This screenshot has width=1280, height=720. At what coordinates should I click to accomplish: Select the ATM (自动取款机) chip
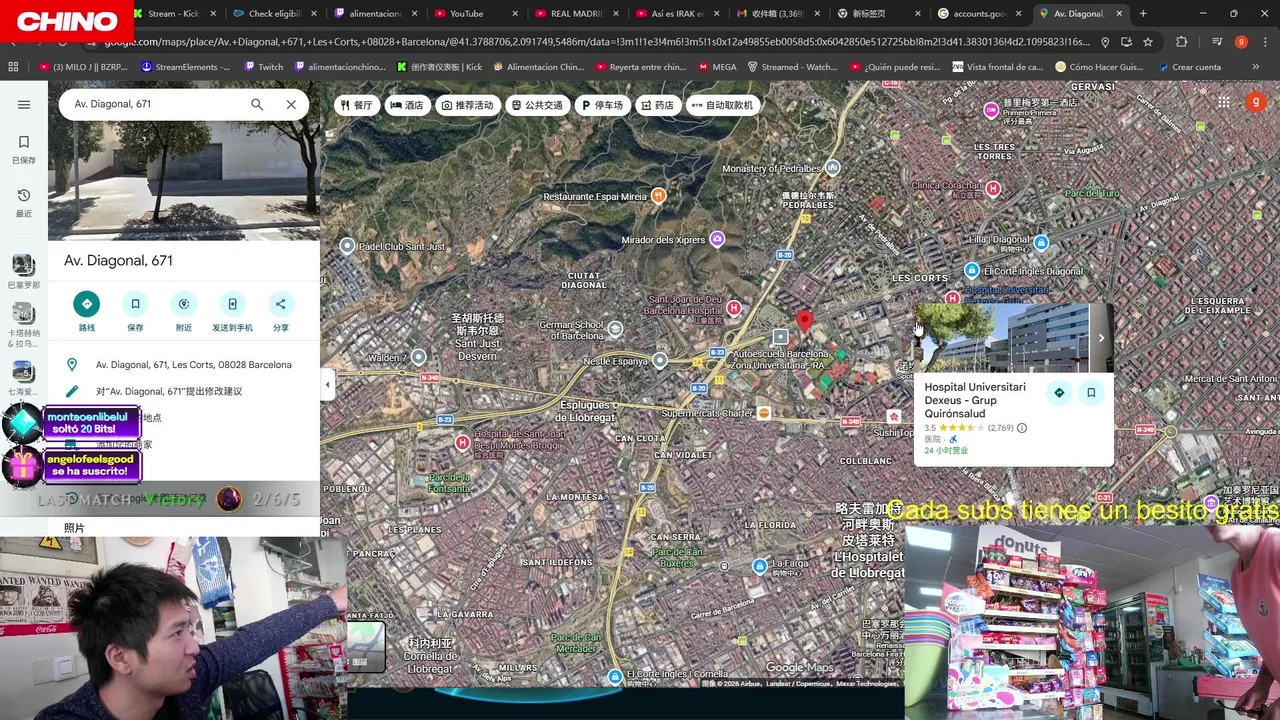tap(723, 105)
